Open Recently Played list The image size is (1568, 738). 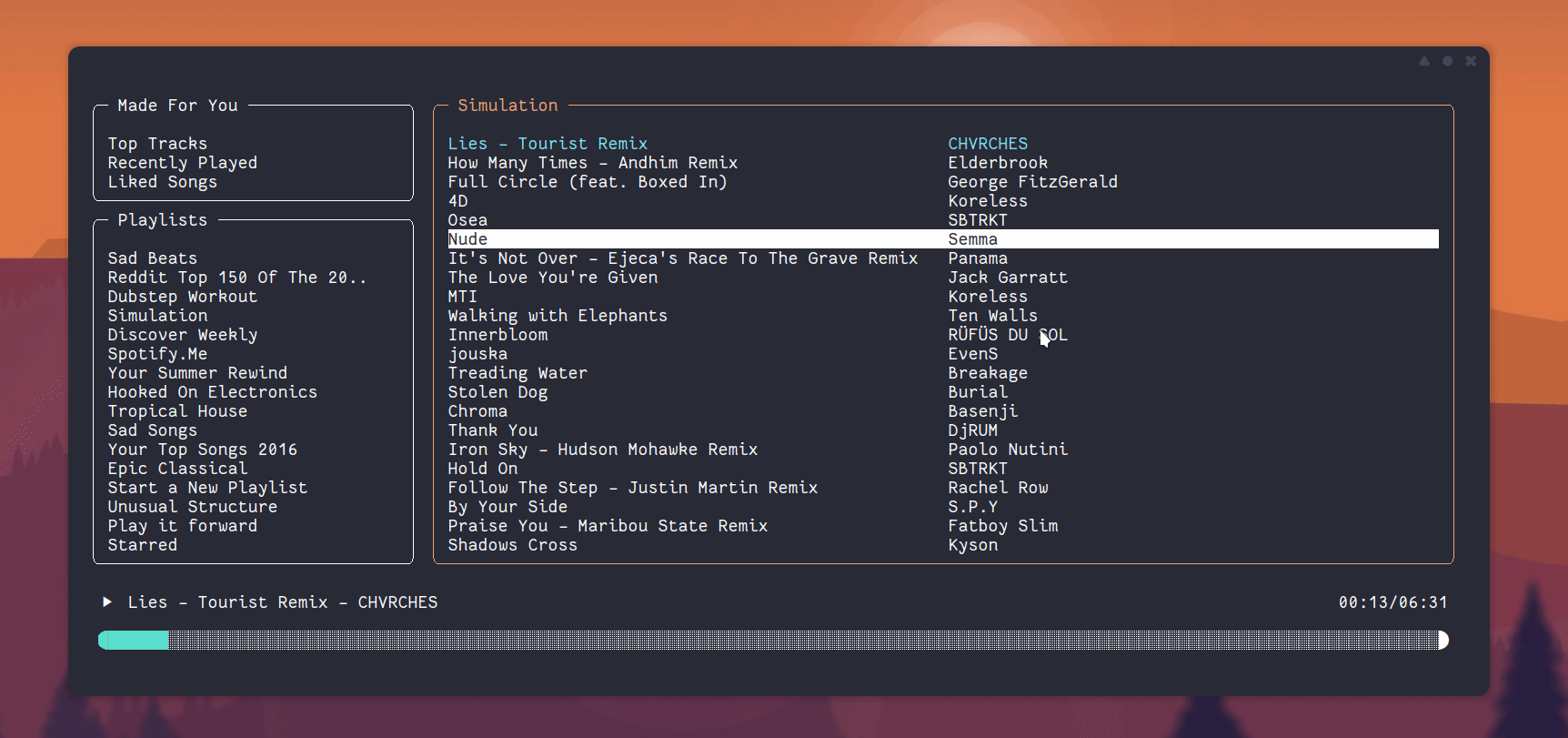click(x=182, y=163)
